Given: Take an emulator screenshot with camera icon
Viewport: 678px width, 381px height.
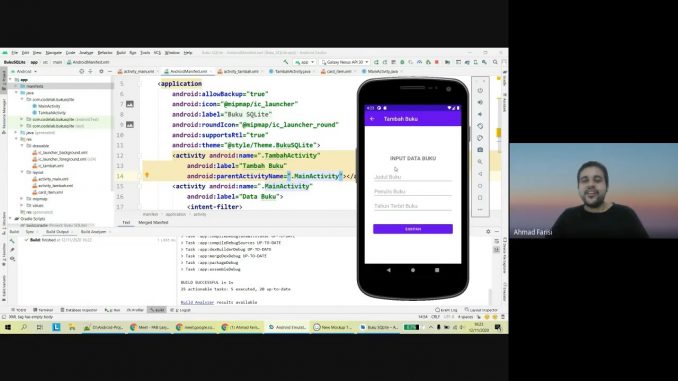Looking at the screenshot, I should click(480, 150).
